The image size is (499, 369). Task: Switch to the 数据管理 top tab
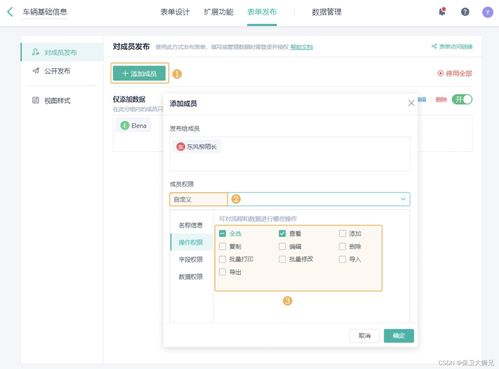point(326,12)
